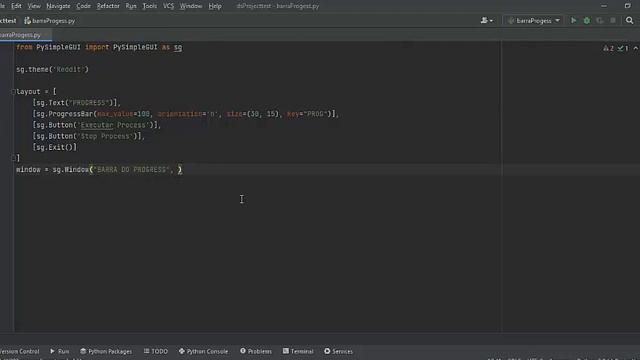Run the barraProgess configuration with the green play icon

(x=573, y=20)
